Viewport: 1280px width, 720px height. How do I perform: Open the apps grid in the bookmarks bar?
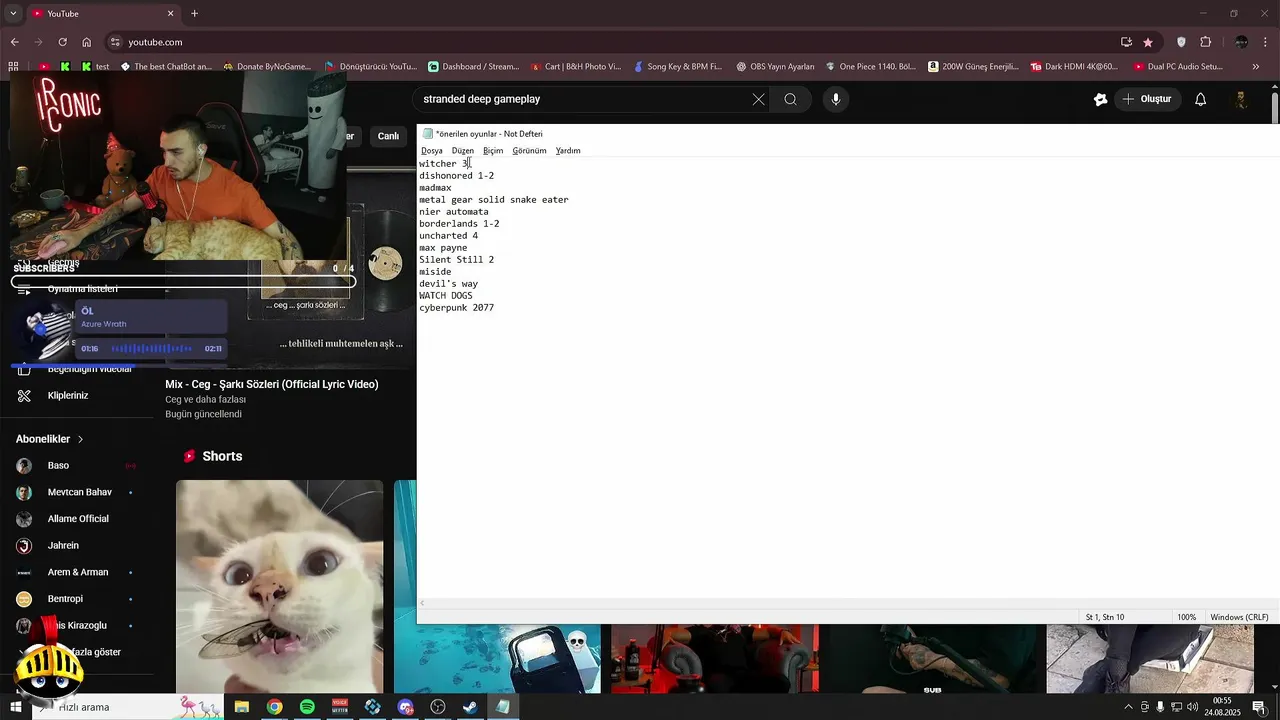point(14,67)
